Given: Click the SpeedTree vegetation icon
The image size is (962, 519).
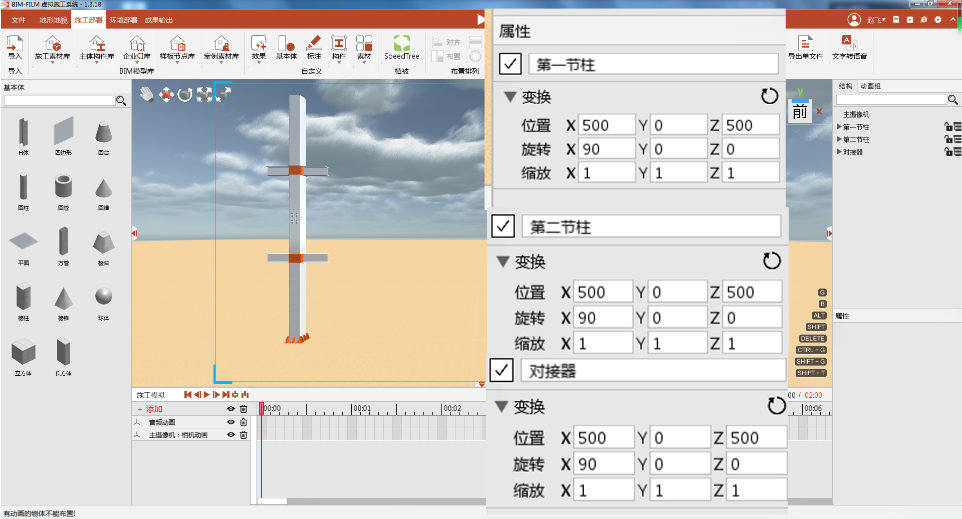Looking at the screenshot, I should [402, 44].
